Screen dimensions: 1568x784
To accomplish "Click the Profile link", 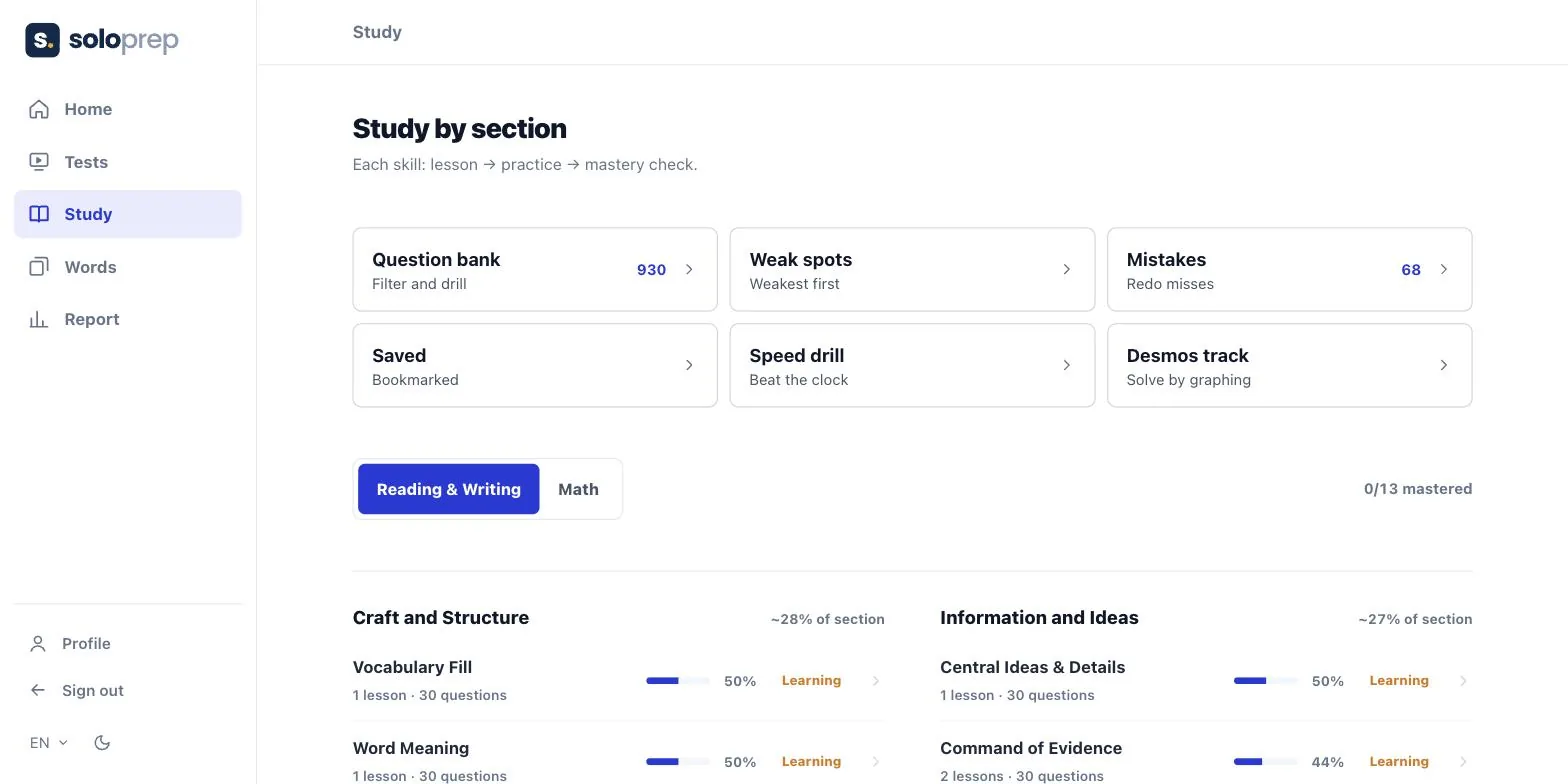I will [x=128, y=644].
